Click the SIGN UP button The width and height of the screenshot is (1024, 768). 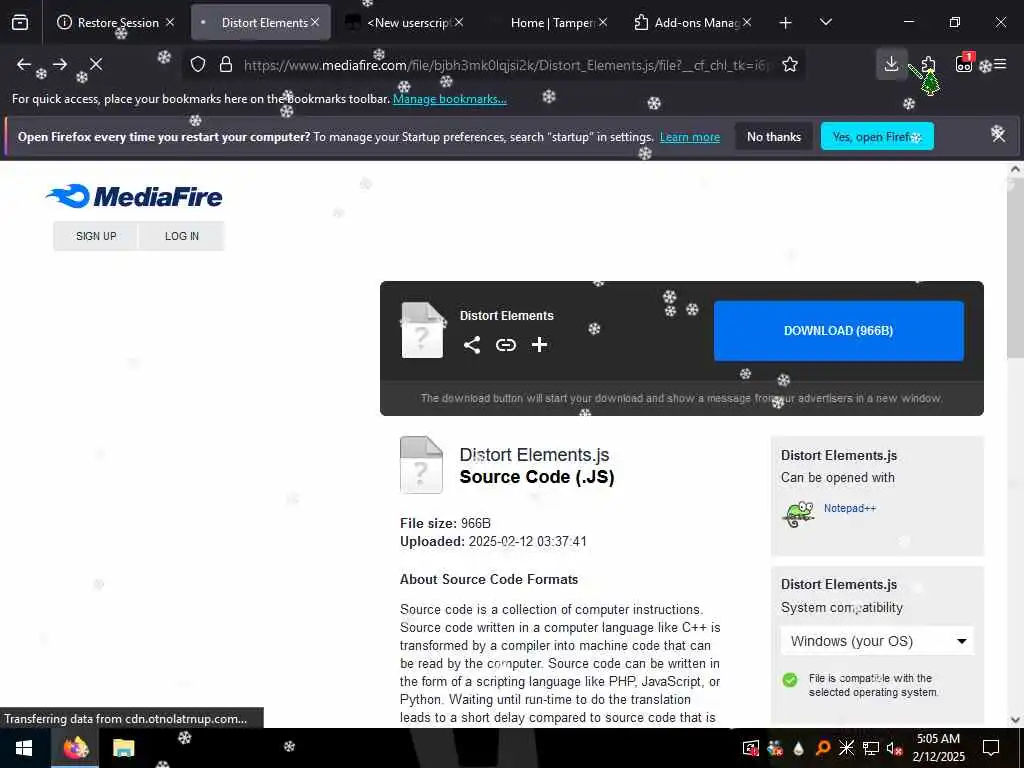tap(95, 236)
